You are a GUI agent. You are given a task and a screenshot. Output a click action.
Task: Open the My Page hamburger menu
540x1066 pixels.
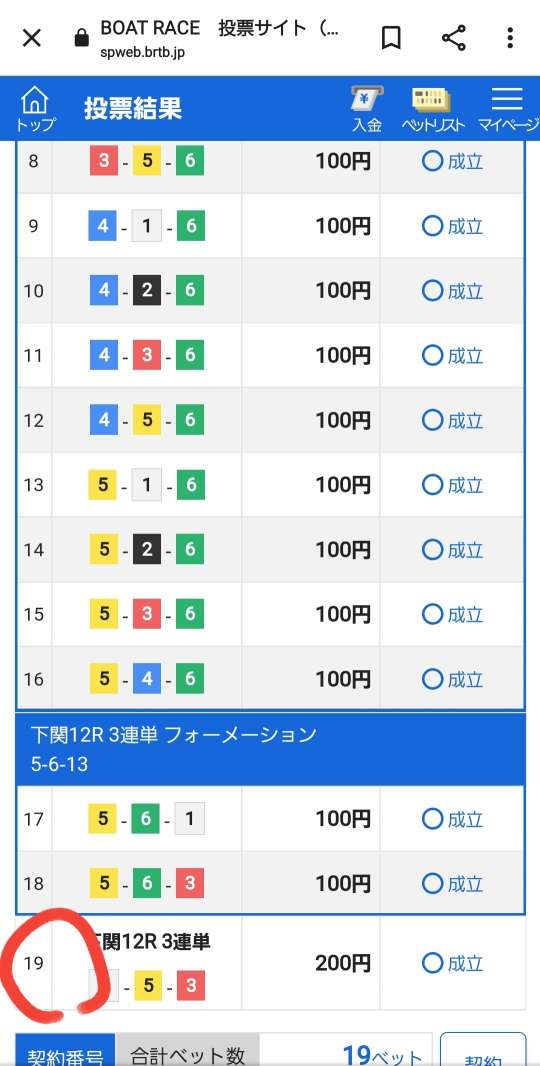pos(507,109)
